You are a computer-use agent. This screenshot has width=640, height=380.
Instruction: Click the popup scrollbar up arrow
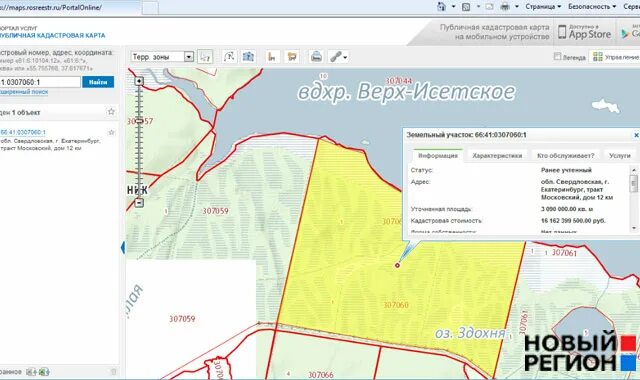click(633, 170)
